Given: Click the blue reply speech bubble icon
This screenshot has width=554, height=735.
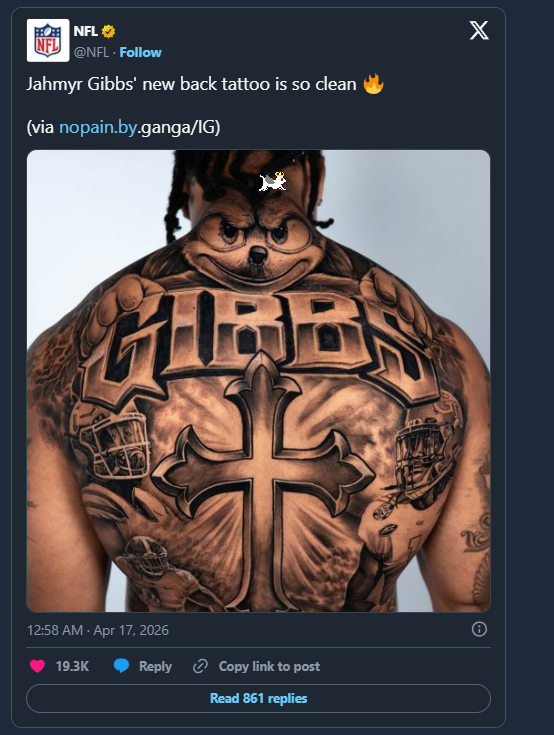Looking at the screenshot, I should 121,666.
